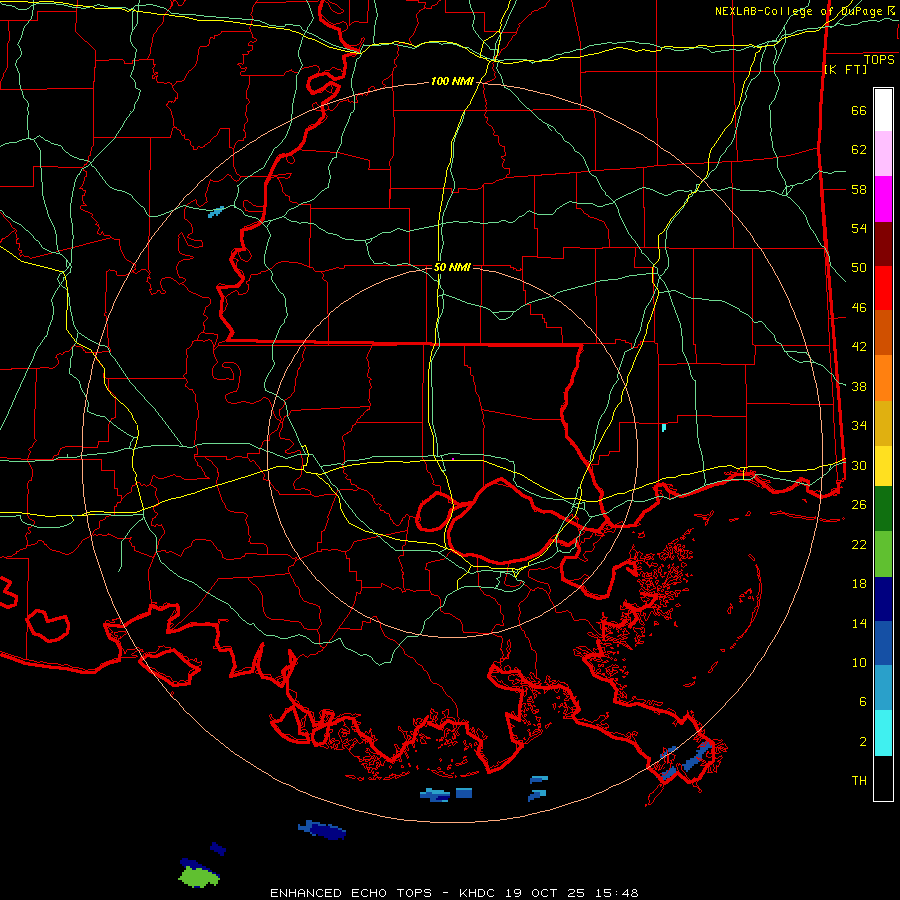This screenshot has width=900, height=900.
Task: Click the 2 legend value
Action: pos(863,741)
